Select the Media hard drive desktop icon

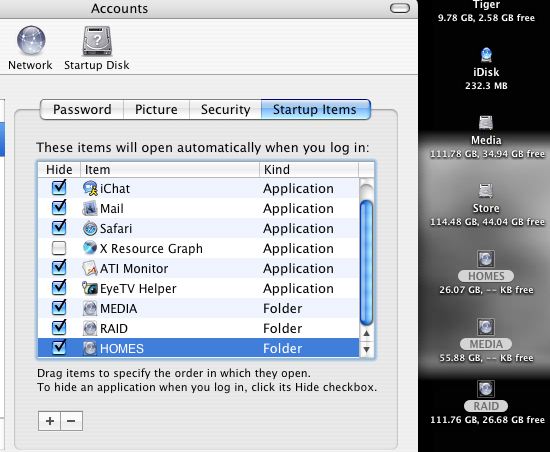(486, 123)
